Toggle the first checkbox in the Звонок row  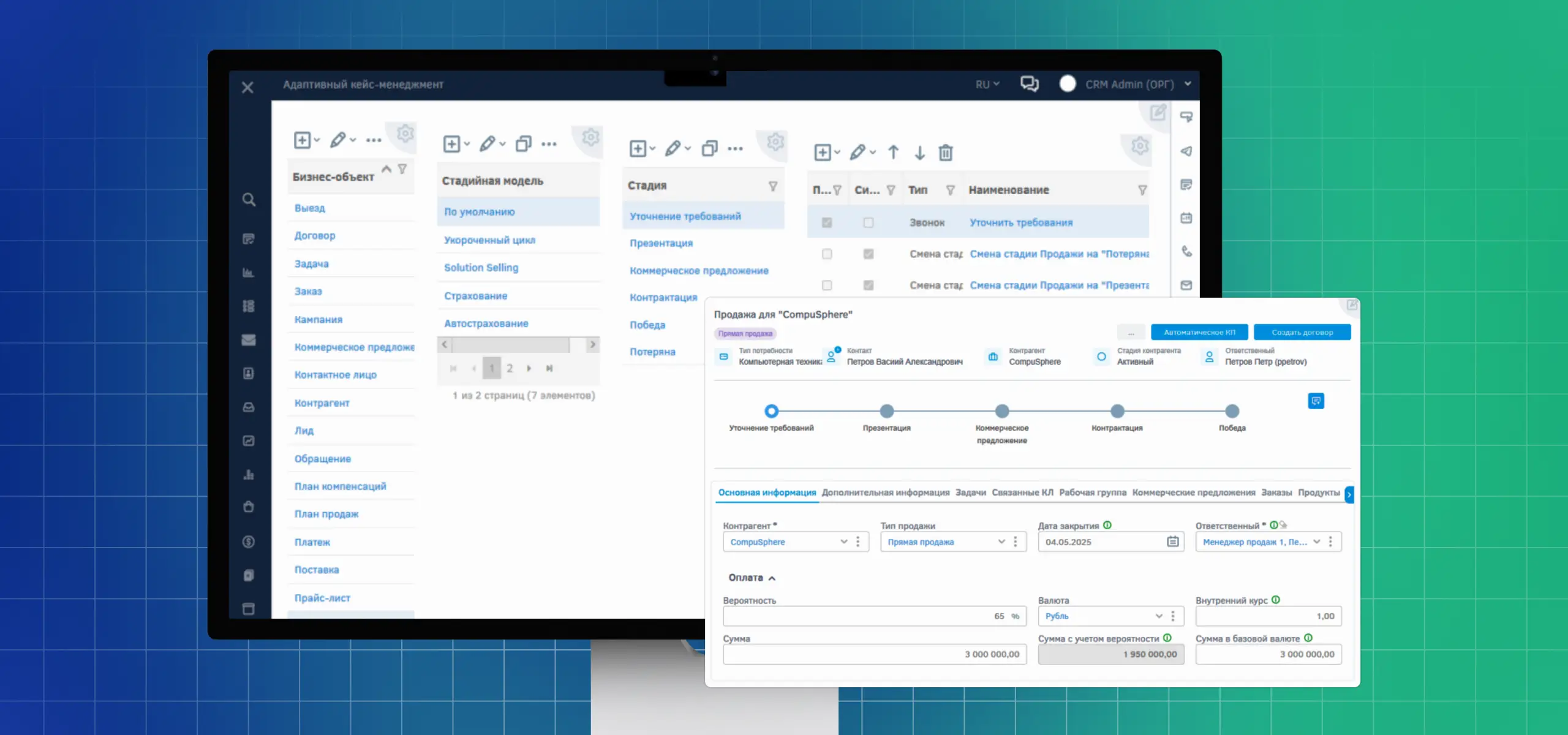[827, 222]
